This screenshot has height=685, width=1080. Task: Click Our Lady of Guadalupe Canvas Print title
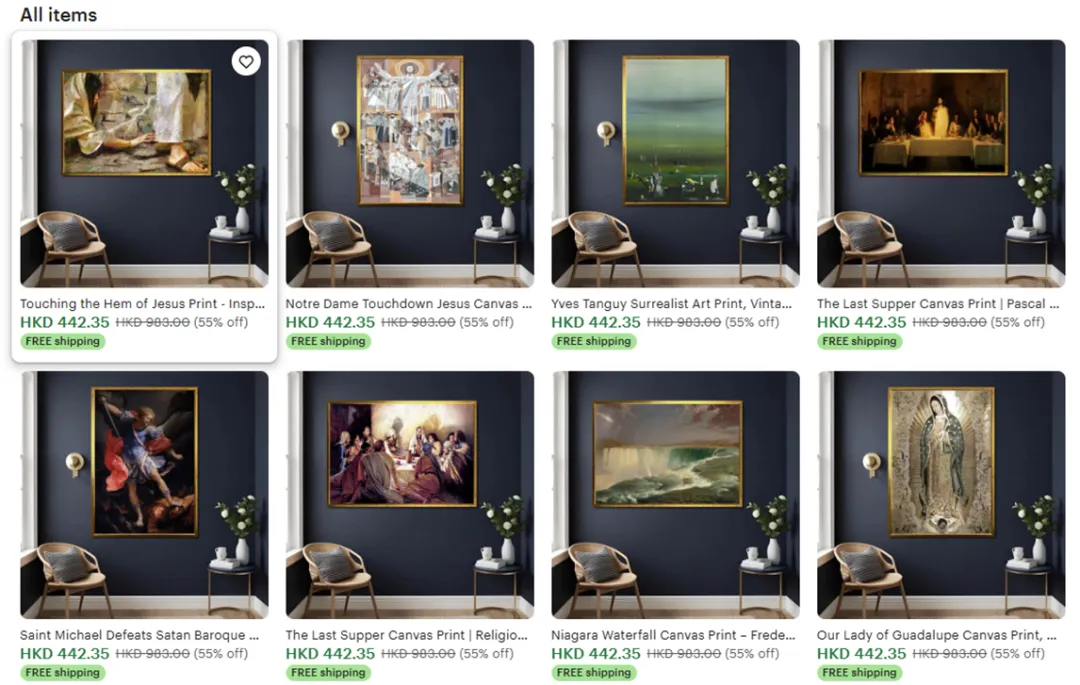point(937,635)
